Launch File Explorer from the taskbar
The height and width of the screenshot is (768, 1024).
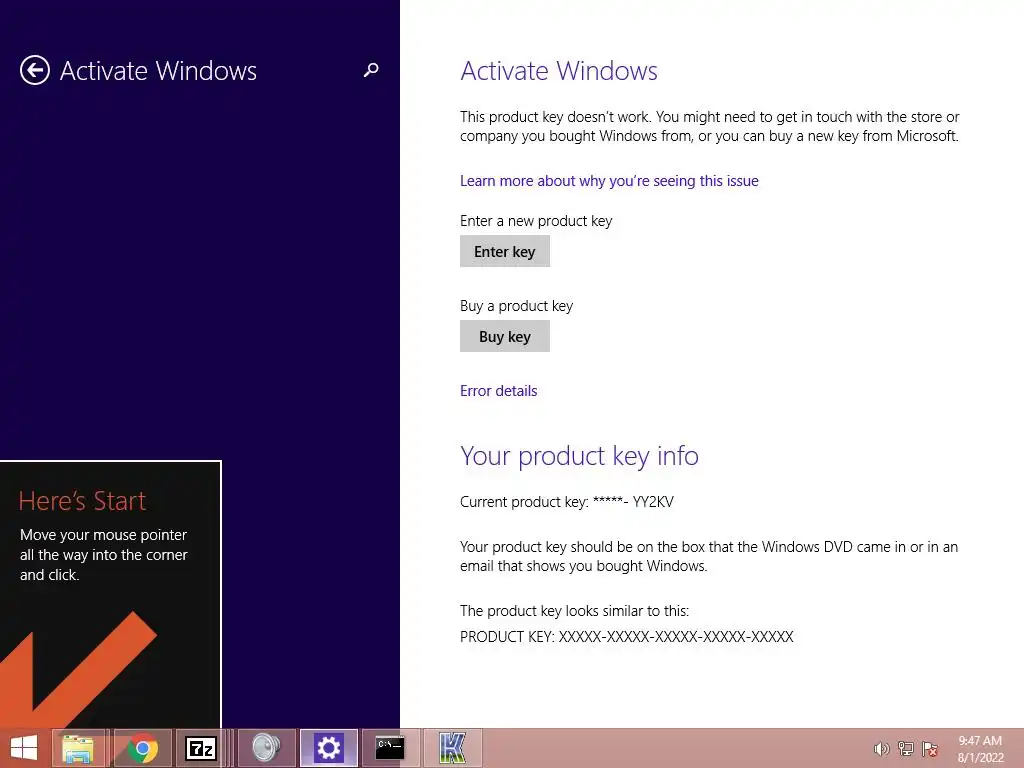(78, 748)
